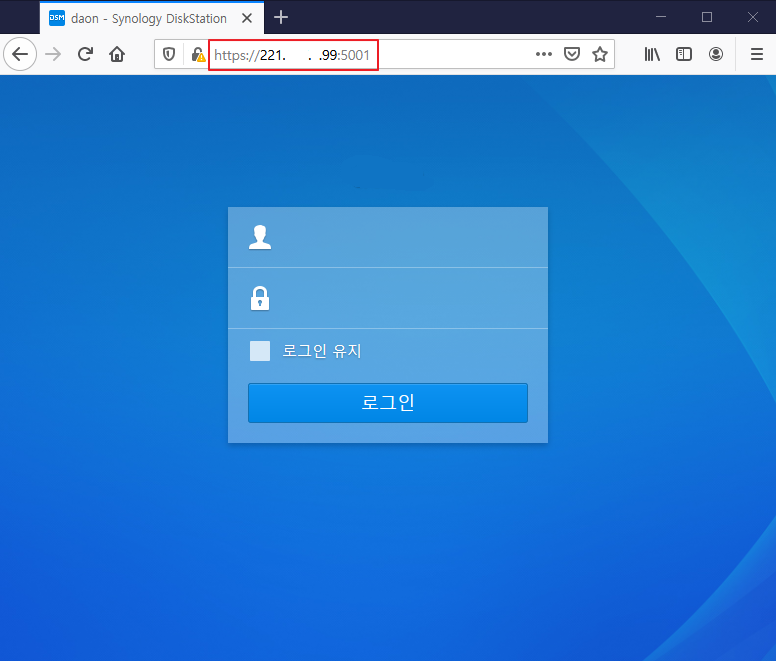Image resolution: width=776 pixels, height=661 pixels.
Task: Open Firefox account menu
Action: click(716, 54)
